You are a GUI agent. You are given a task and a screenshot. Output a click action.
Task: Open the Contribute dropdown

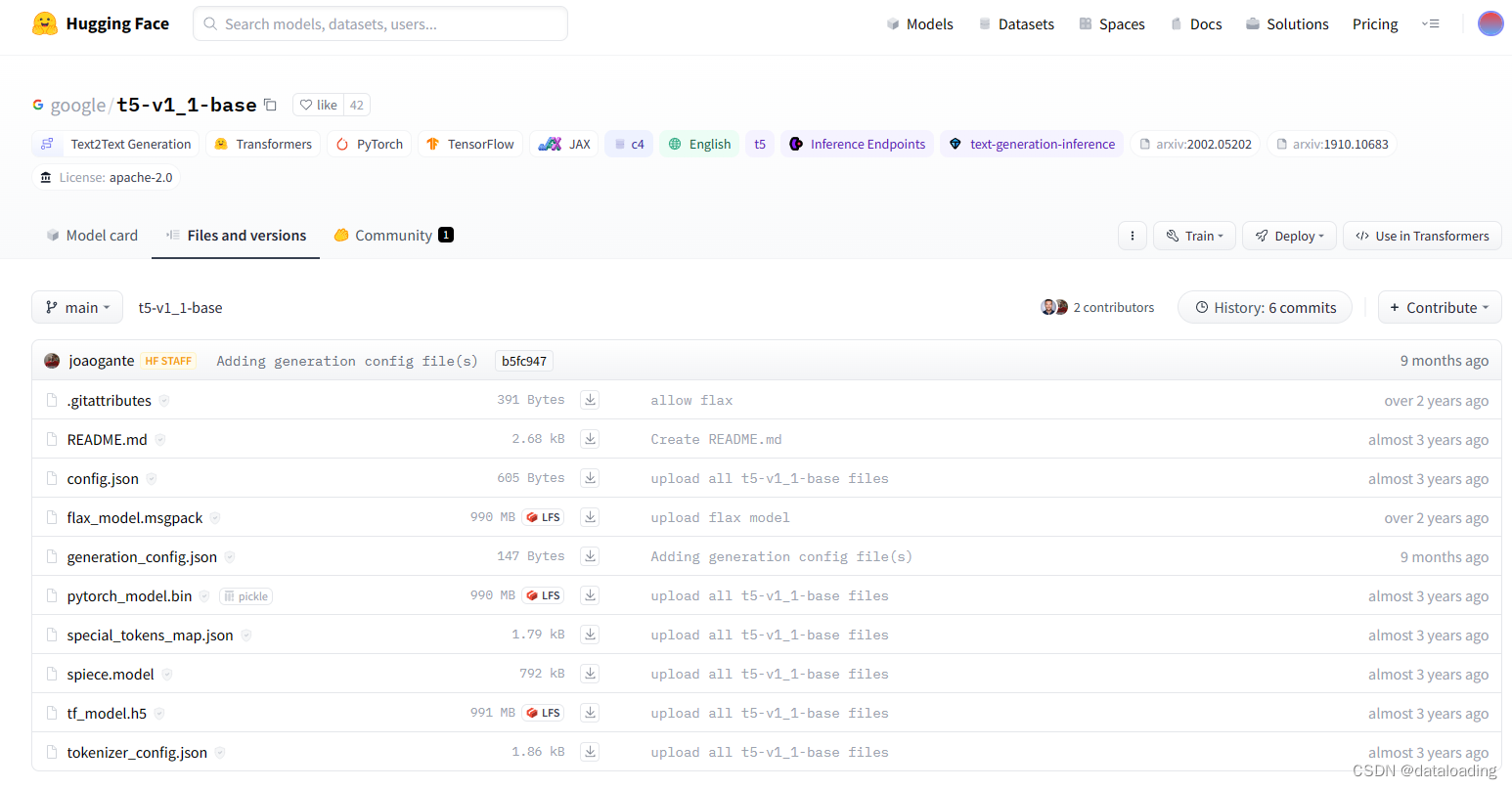(x=1440, y=307)
